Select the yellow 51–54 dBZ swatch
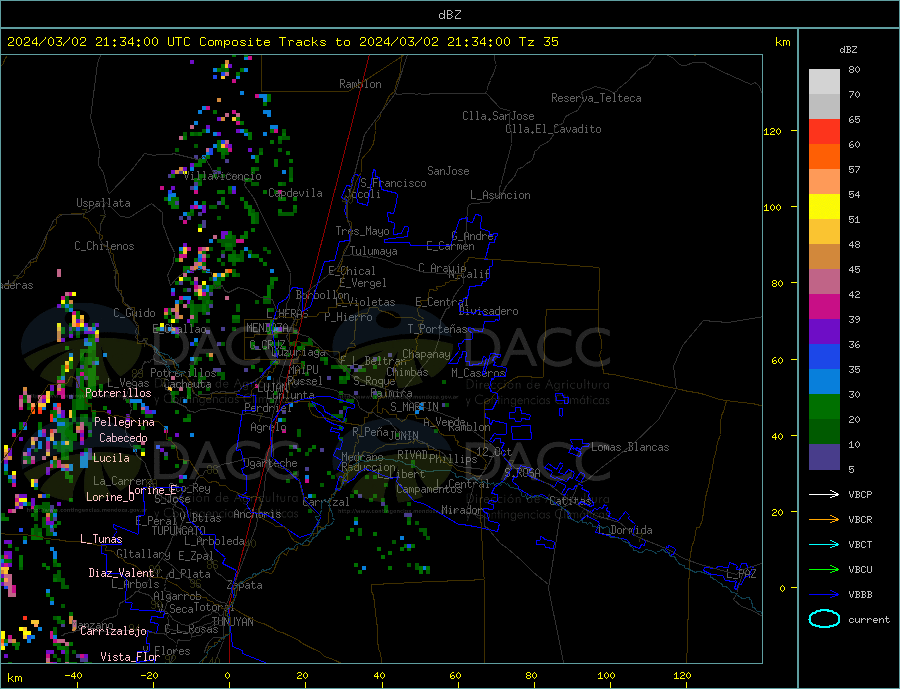Image resolution: width=900 pixels, height=689 pixels. (824, 207)
